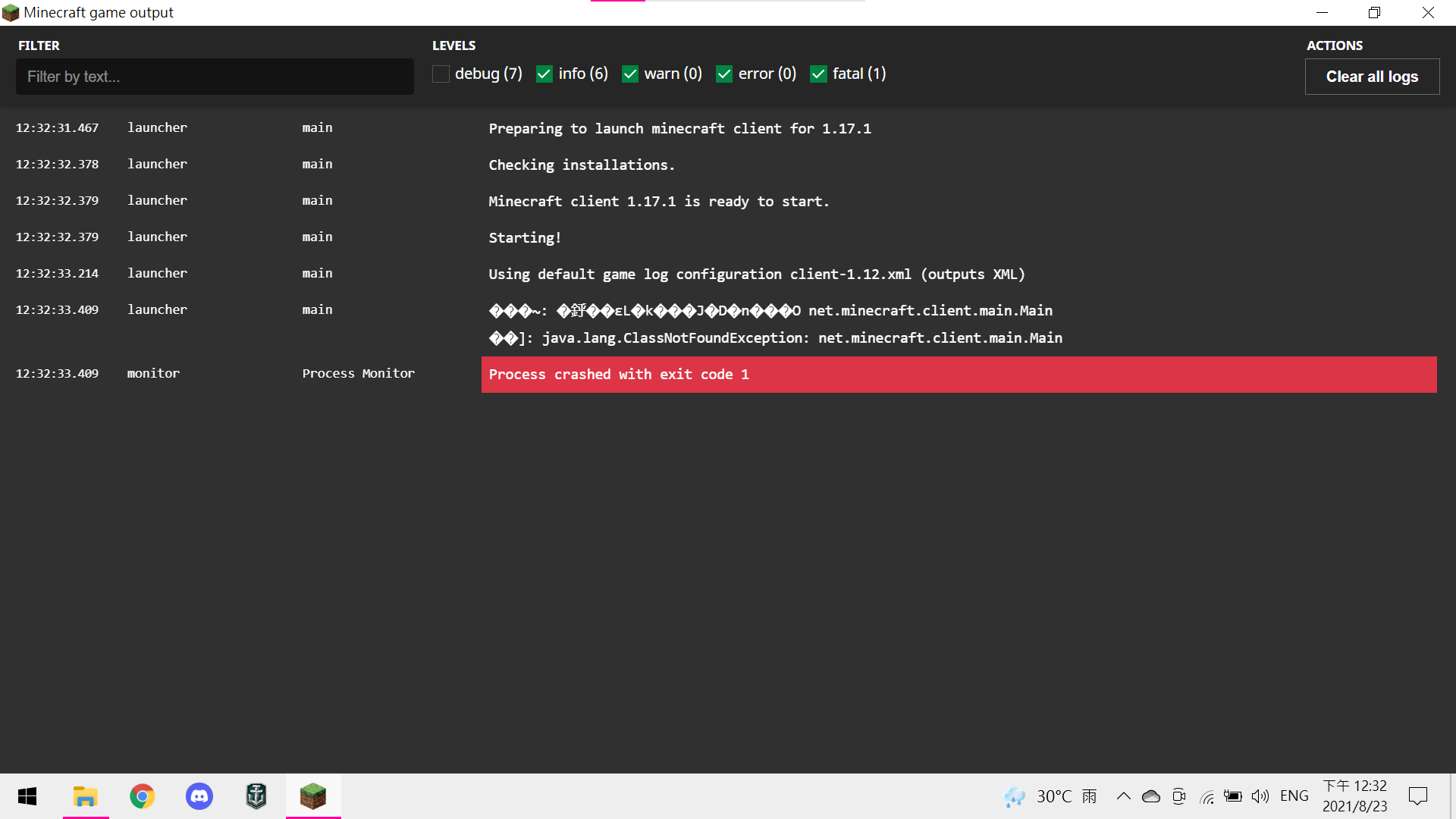The width and height of the screenshot is (1456, 819).
Task: Open the Windows Start menu
Action: (x=27, y=796)
